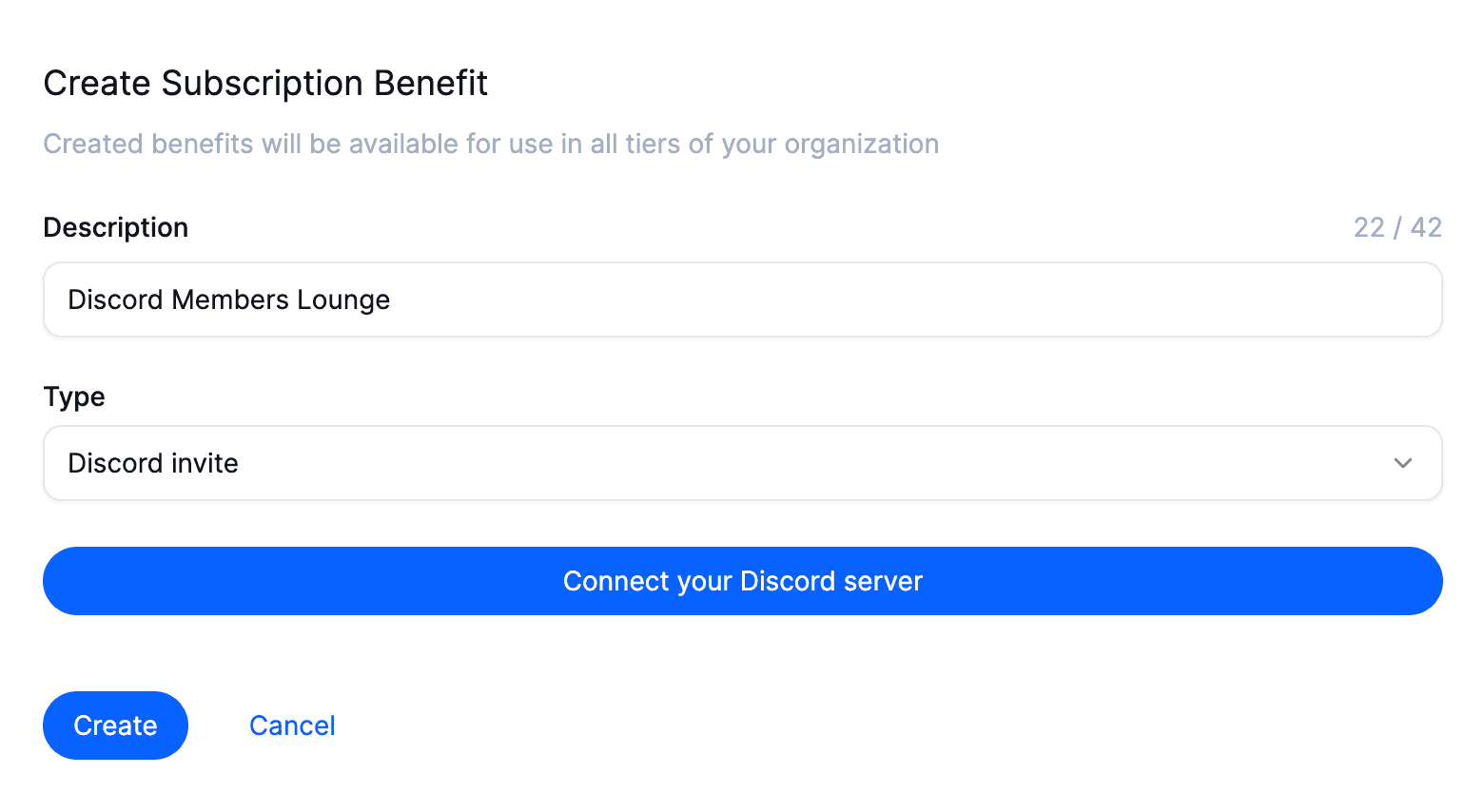
Task: Select Cancel to discard the benefit
Action: tap(292, 725)
